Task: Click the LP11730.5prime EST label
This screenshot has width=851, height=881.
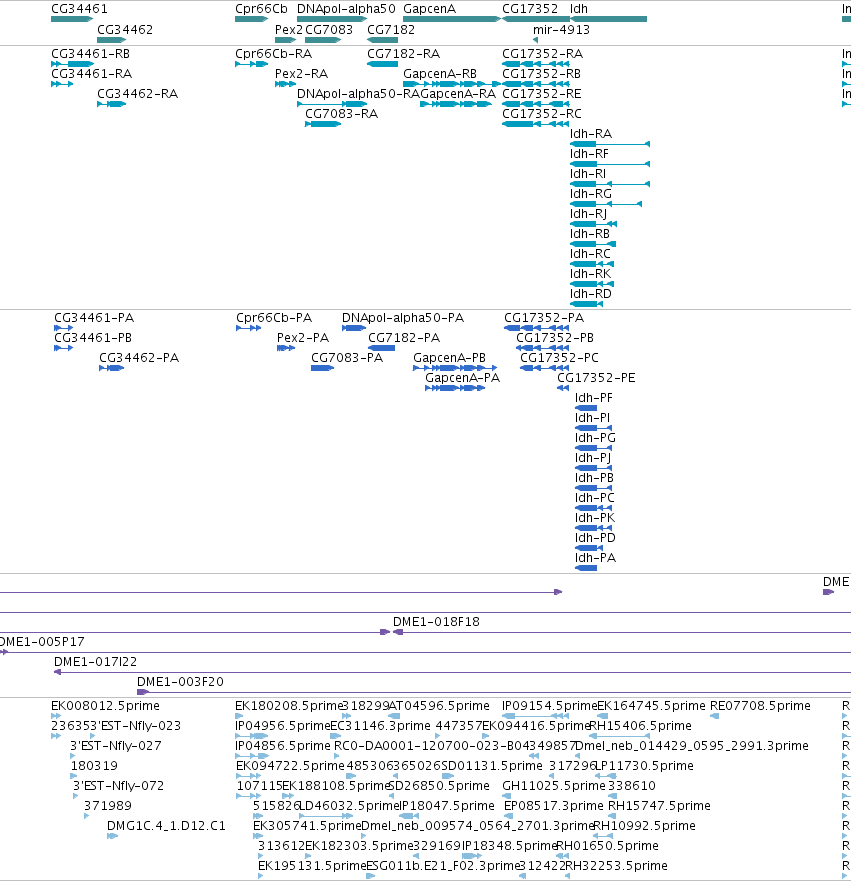Action: [644, 766]
